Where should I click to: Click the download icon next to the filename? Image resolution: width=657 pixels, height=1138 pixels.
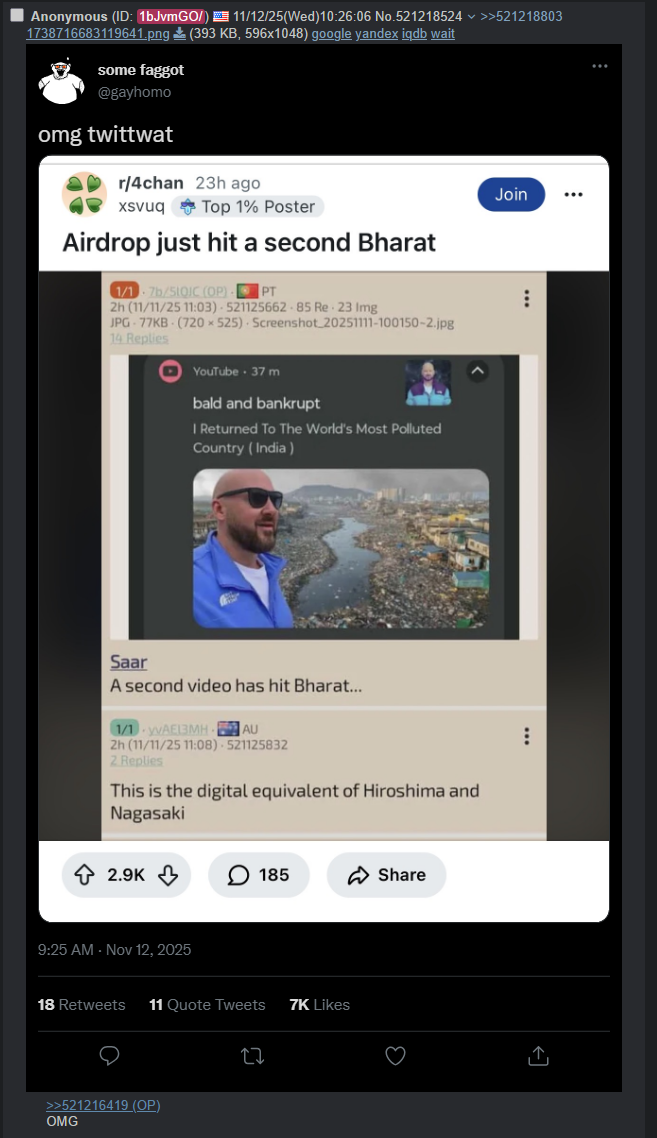(x=179, y=33)
